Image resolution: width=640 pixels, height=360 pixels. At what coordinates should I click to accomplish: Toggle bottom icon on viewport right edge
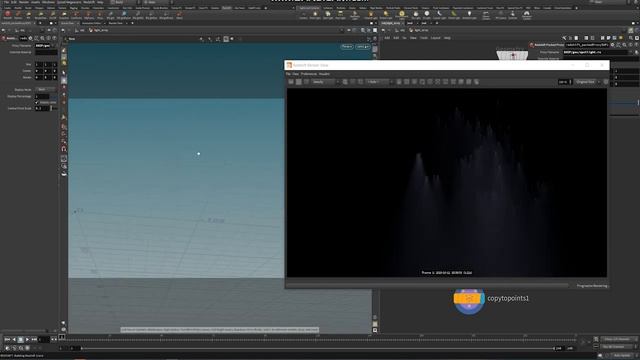(x=375, y=330)
